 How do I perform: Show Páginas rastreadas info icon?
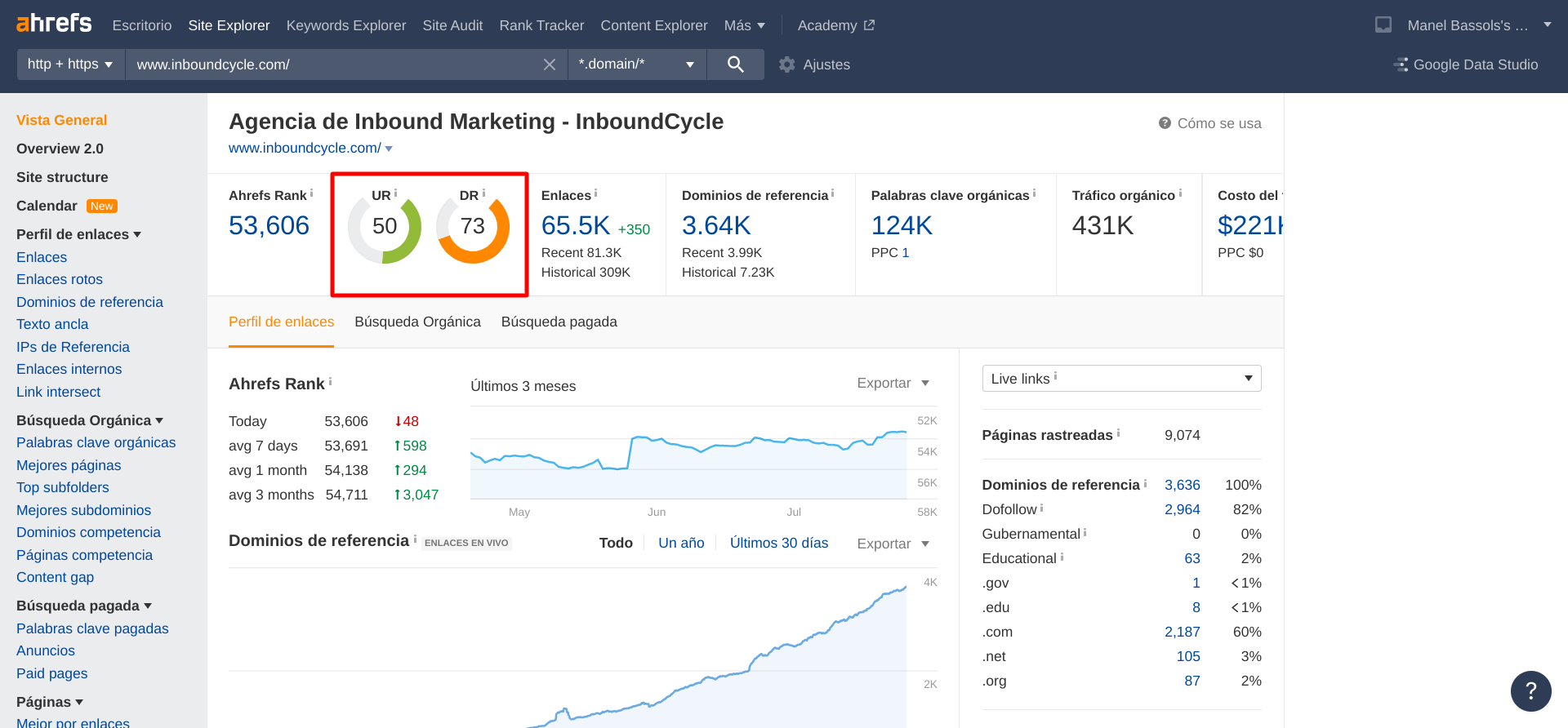pos(1118,433)
